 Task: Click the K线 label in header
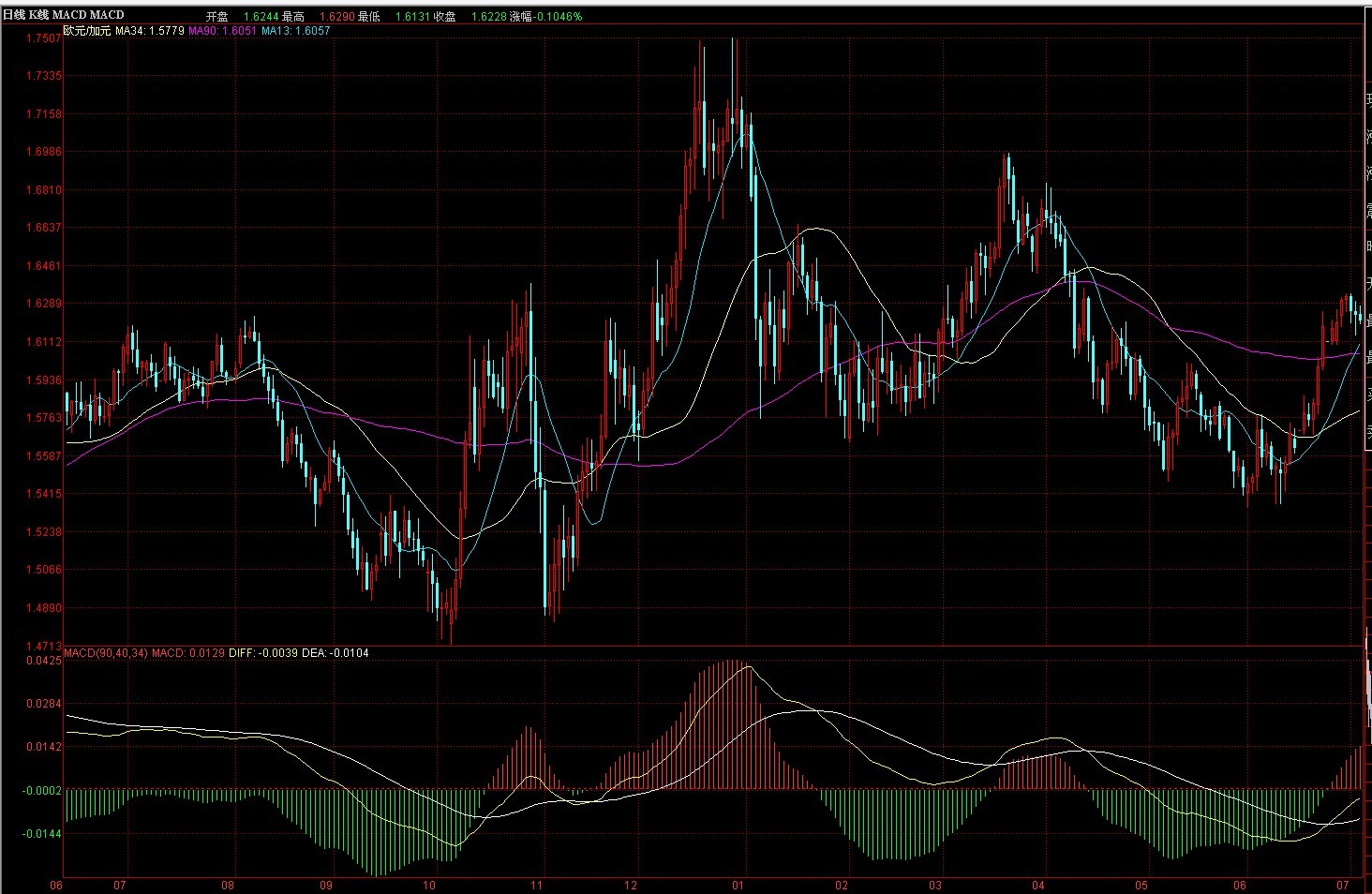pos(39,15)
